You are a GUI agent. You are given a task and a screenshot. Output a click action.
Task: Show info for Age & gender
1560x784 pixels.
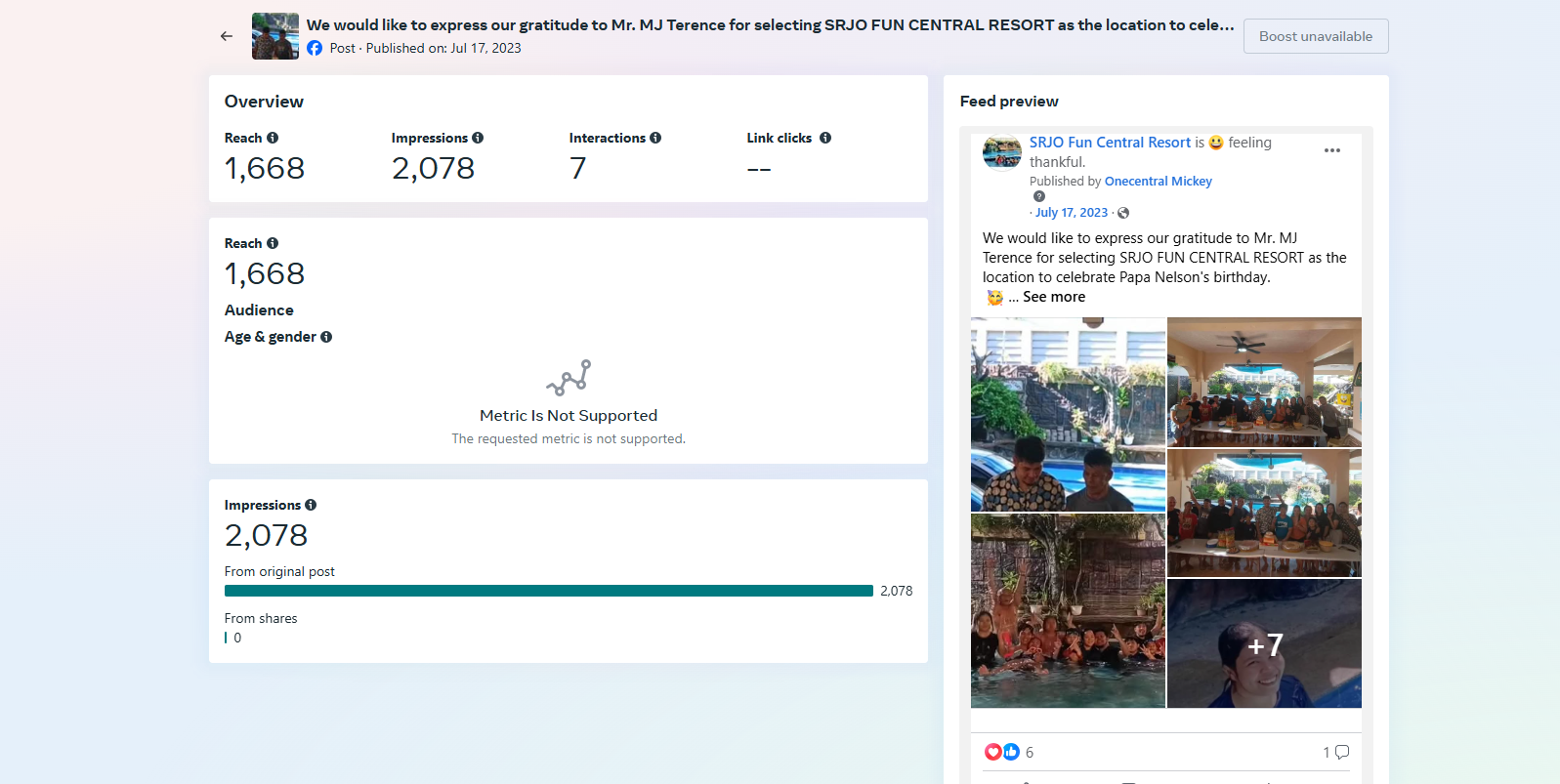(x=326, y=337)
